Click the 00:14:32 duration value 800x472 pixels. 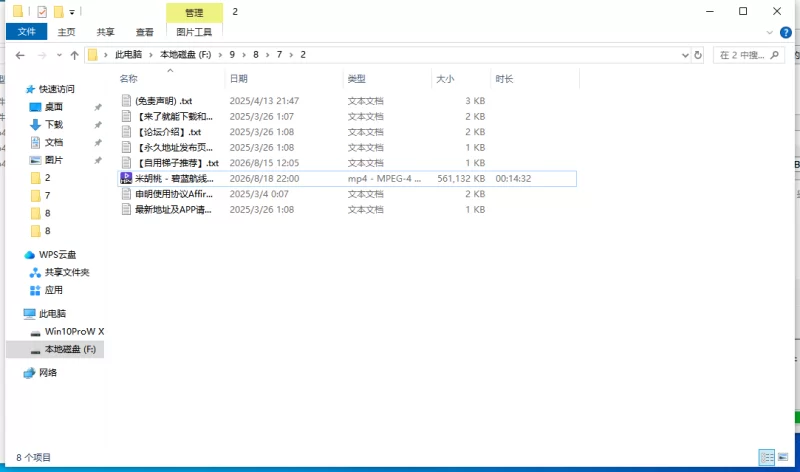pos(513,179)
